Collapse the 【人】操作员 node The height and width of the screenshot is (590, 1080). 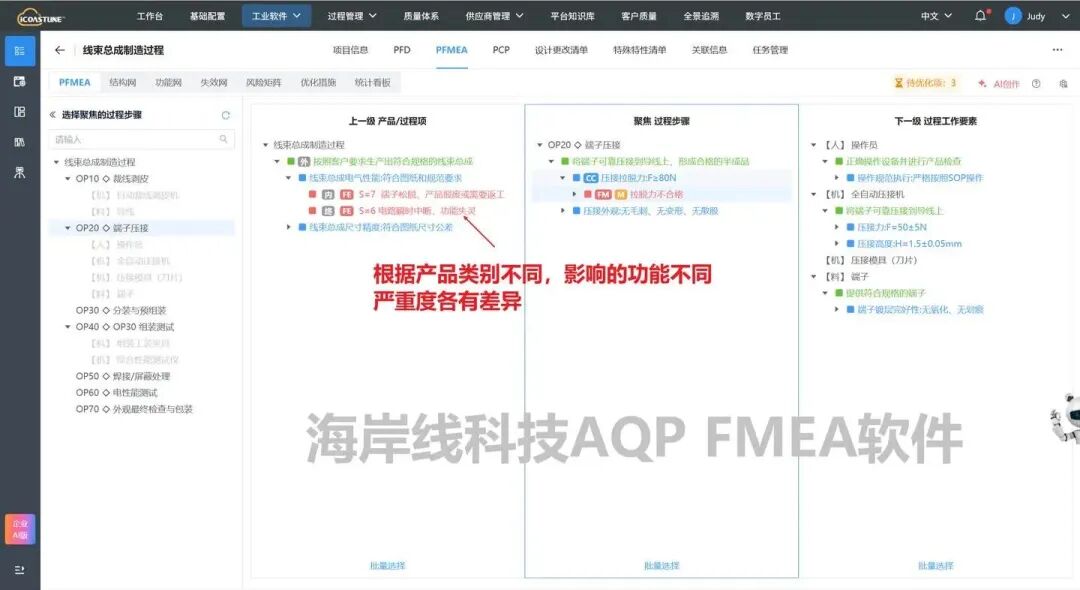(x=813, y=145)
